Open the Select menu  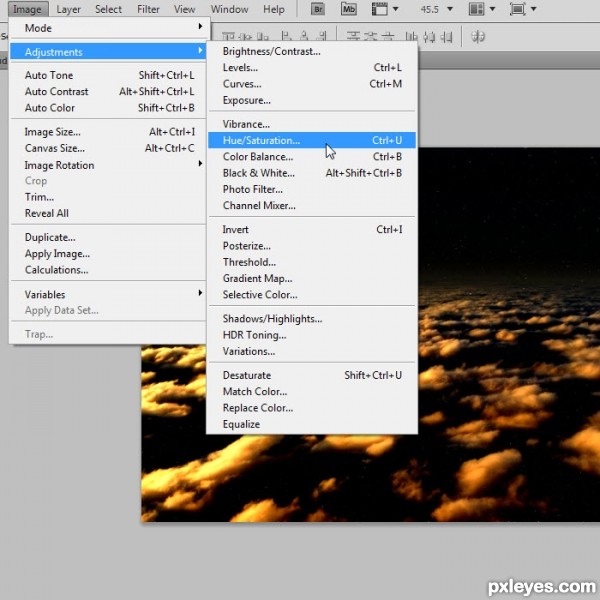(x=108, y=9)
